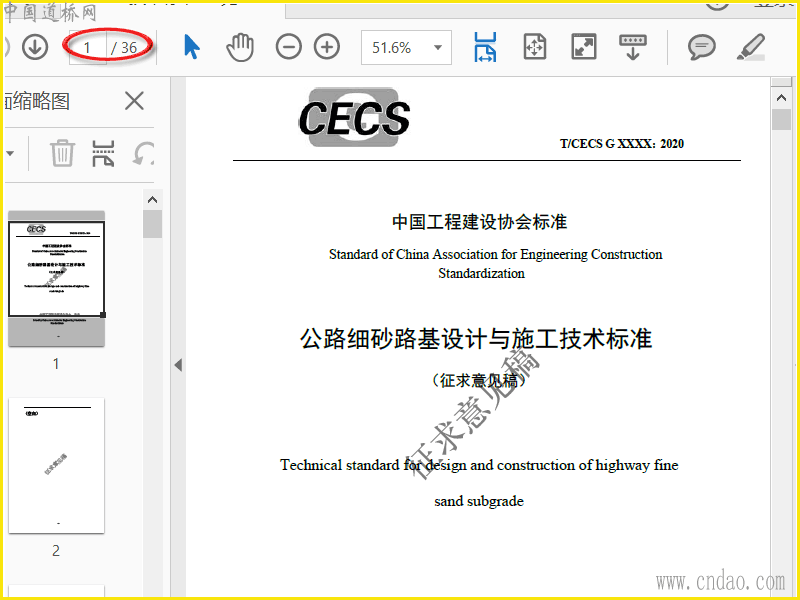
Task: Add a sticky note comment
Action: [x=702, y=47]
